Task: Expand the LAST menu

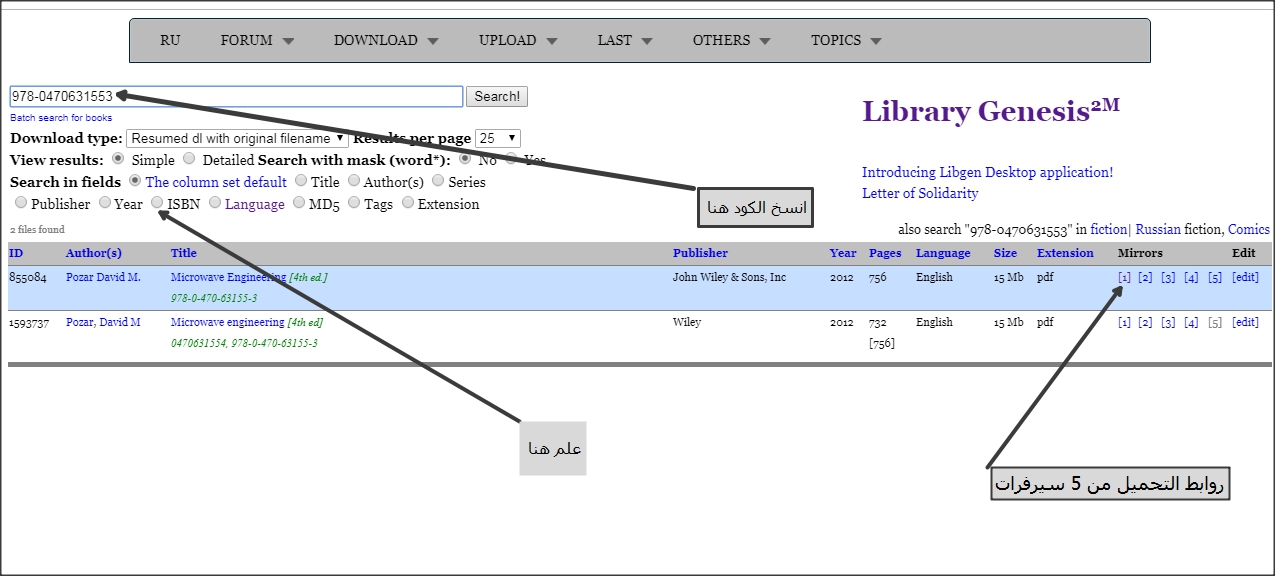Action: 625,41
